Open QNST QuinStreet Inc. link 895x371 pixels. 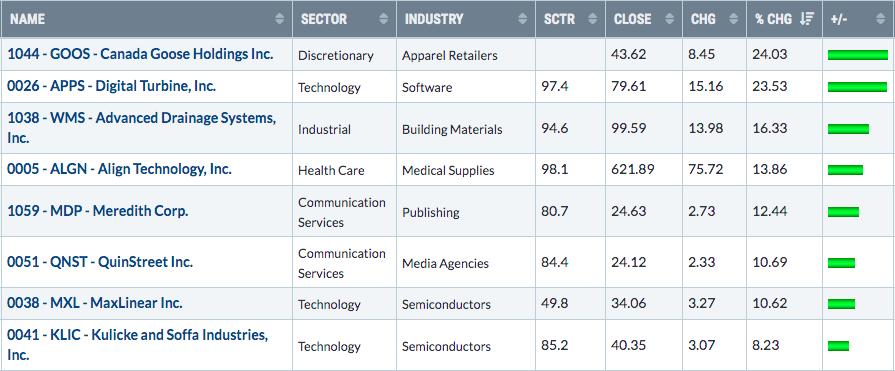point(100,262)
